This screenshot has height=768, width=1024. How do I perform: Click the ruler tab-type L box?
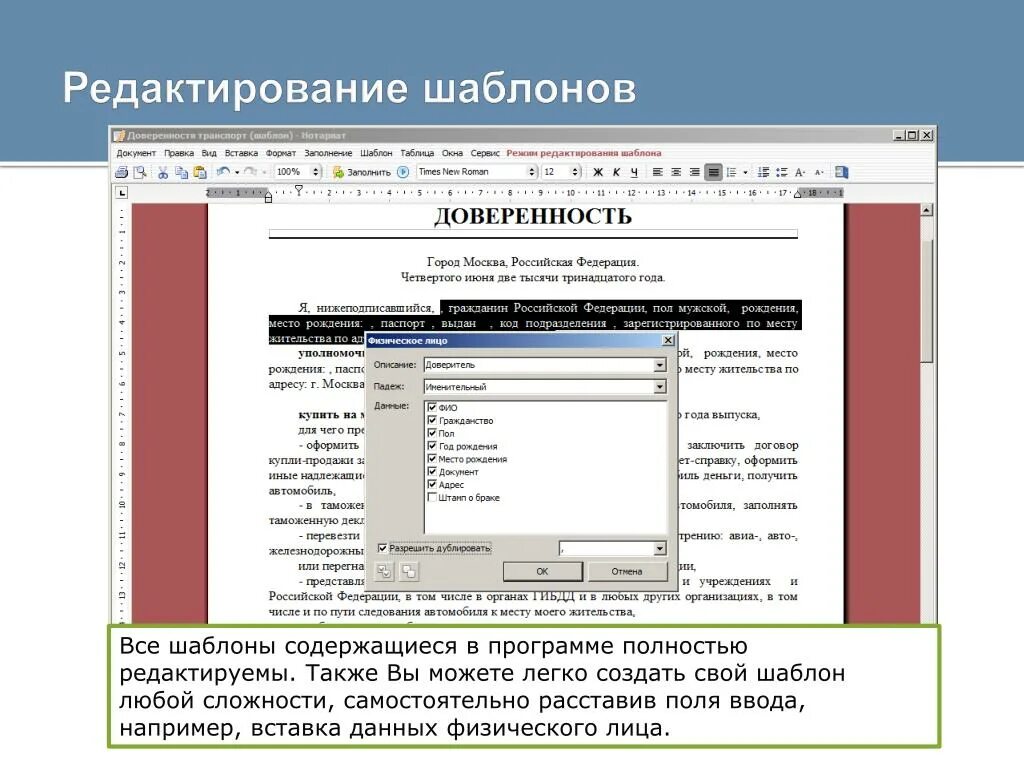click(121, 193)
